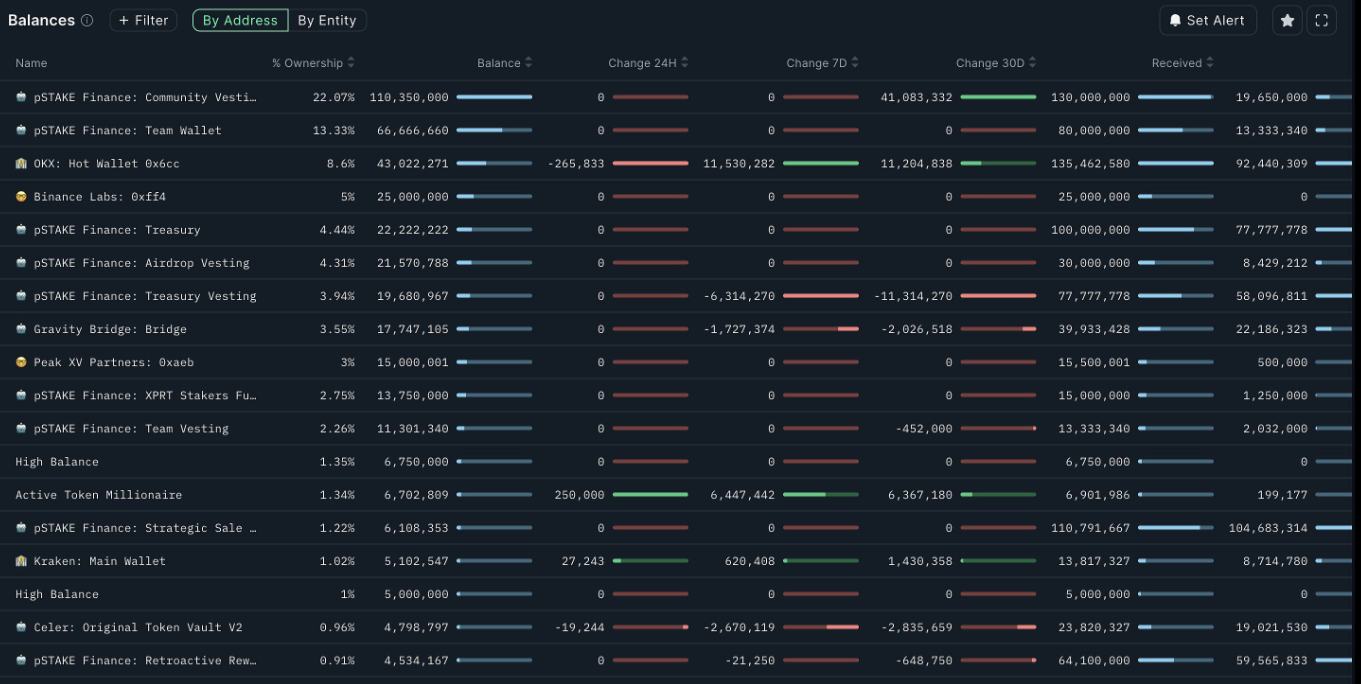This screenshot has height=684, width=1361.
Task: Click the info icon next to Balances
Action: click(87, 20)
